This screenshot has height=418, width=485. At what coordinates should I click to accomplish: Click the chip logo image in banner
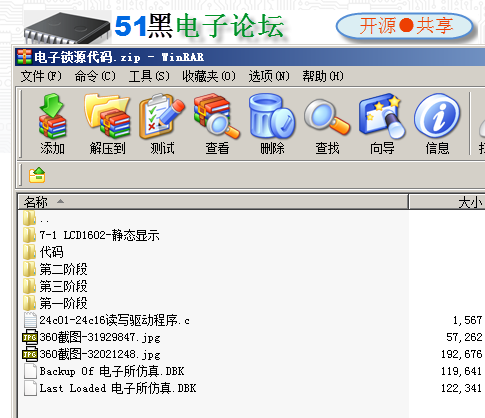coord(67,28)
